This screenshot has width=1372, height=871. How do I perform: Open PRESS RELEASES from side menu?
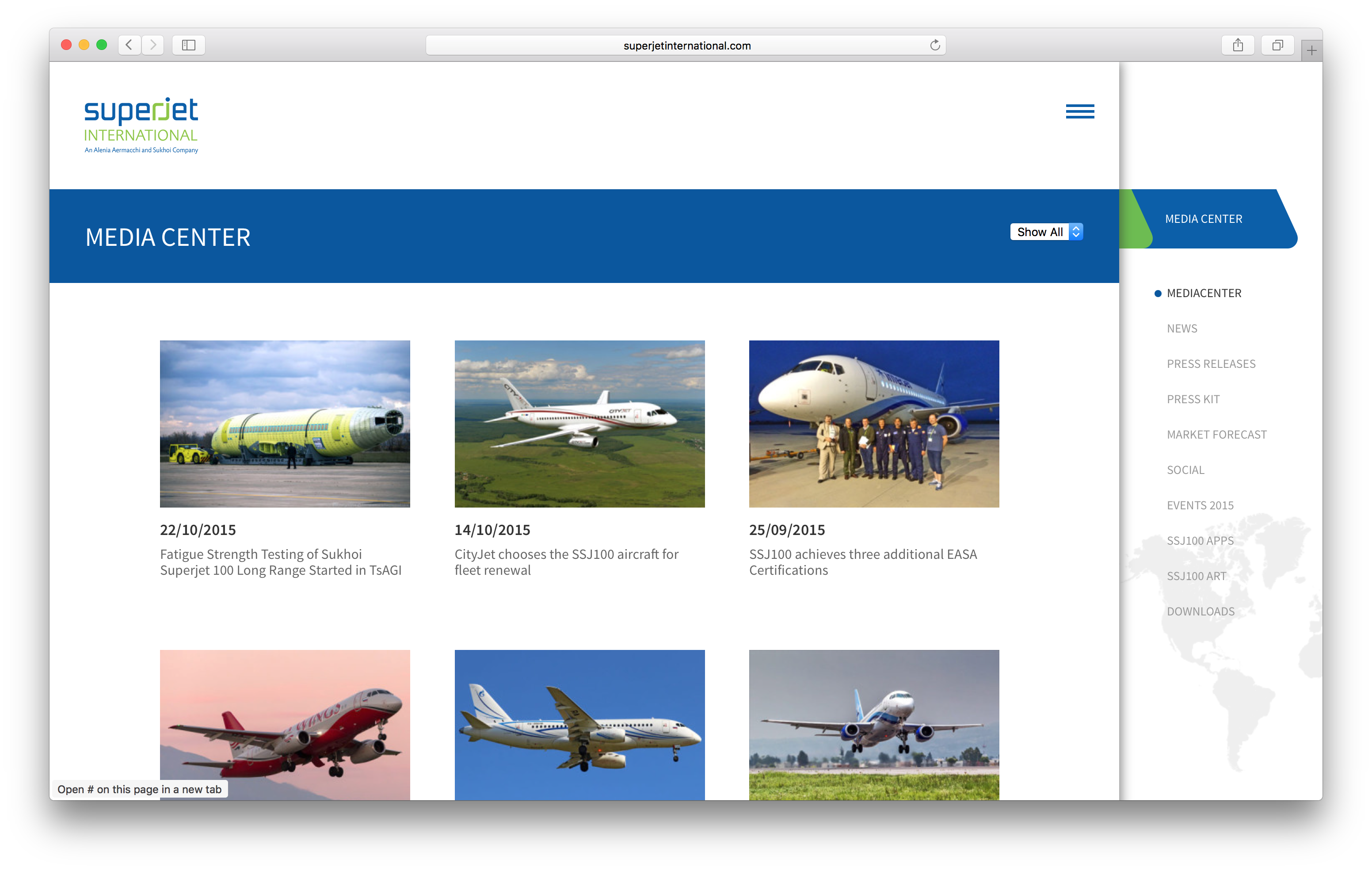coord(1211,364)
